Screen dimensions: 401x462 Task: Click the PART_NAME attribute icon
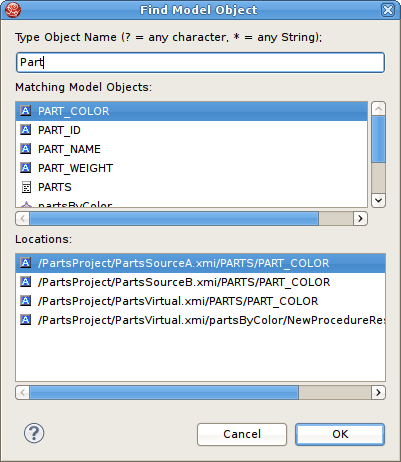[x=26, y=149]
